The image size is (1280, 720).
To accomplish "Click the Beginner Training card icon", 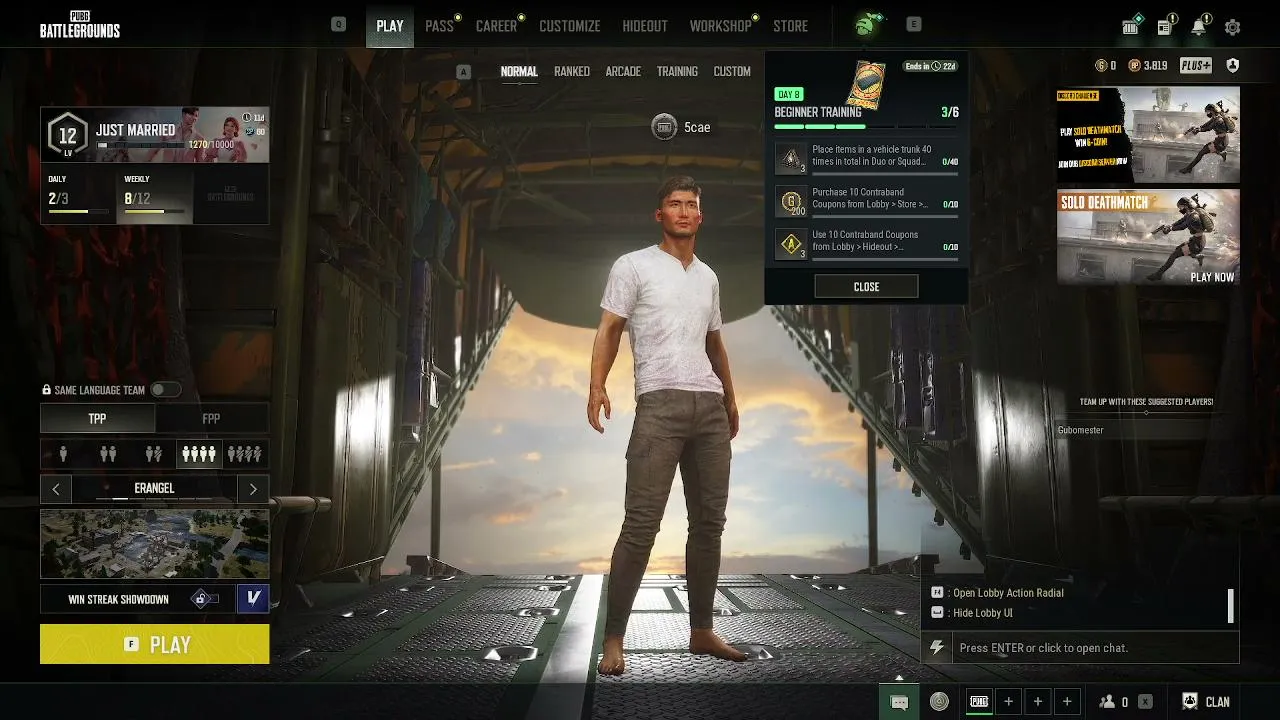I will [865, 84].
